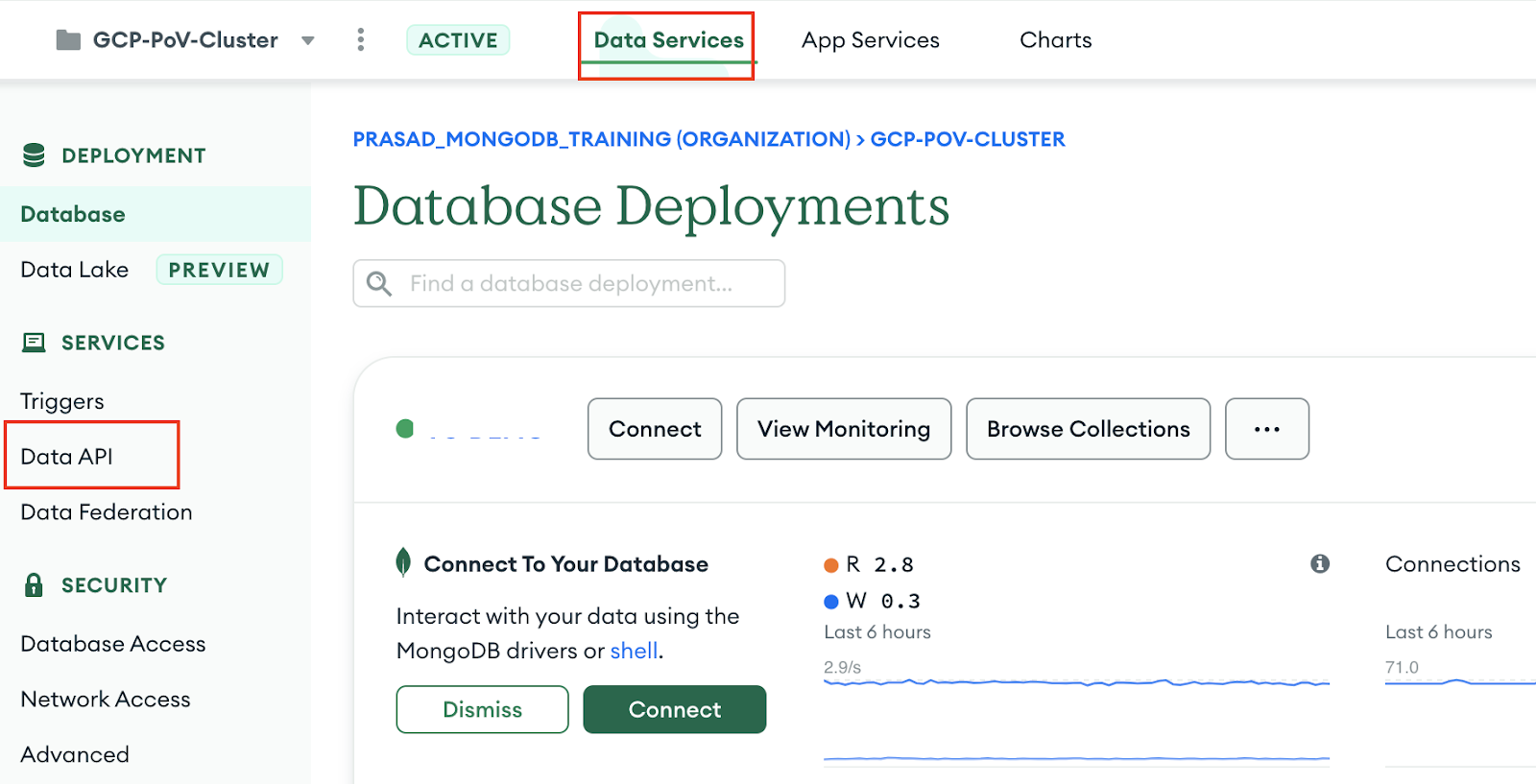Open Data Lake in the sidebar

coord(75,270)
